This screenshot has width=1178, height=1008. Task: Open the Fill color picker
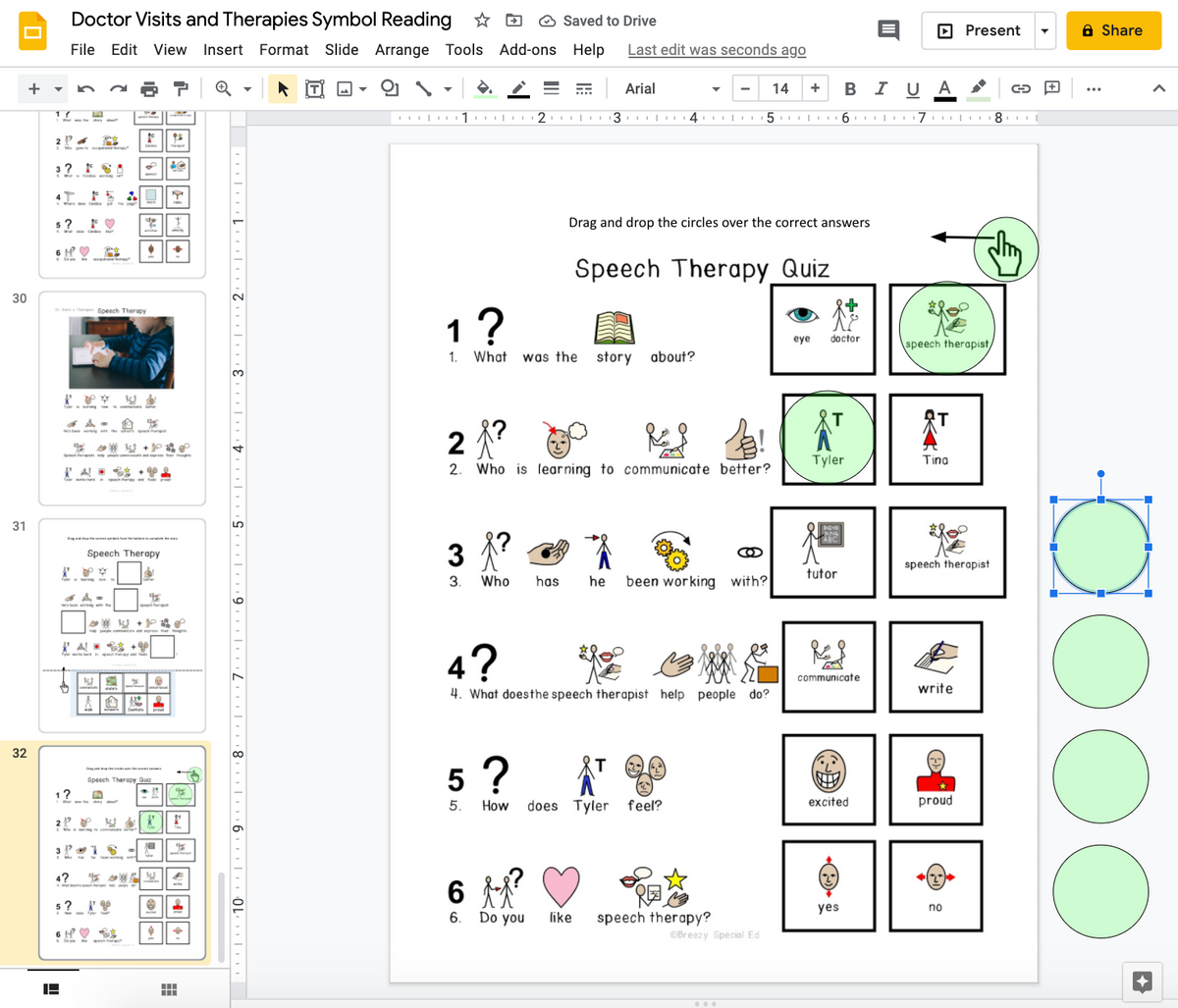point(484,89)
